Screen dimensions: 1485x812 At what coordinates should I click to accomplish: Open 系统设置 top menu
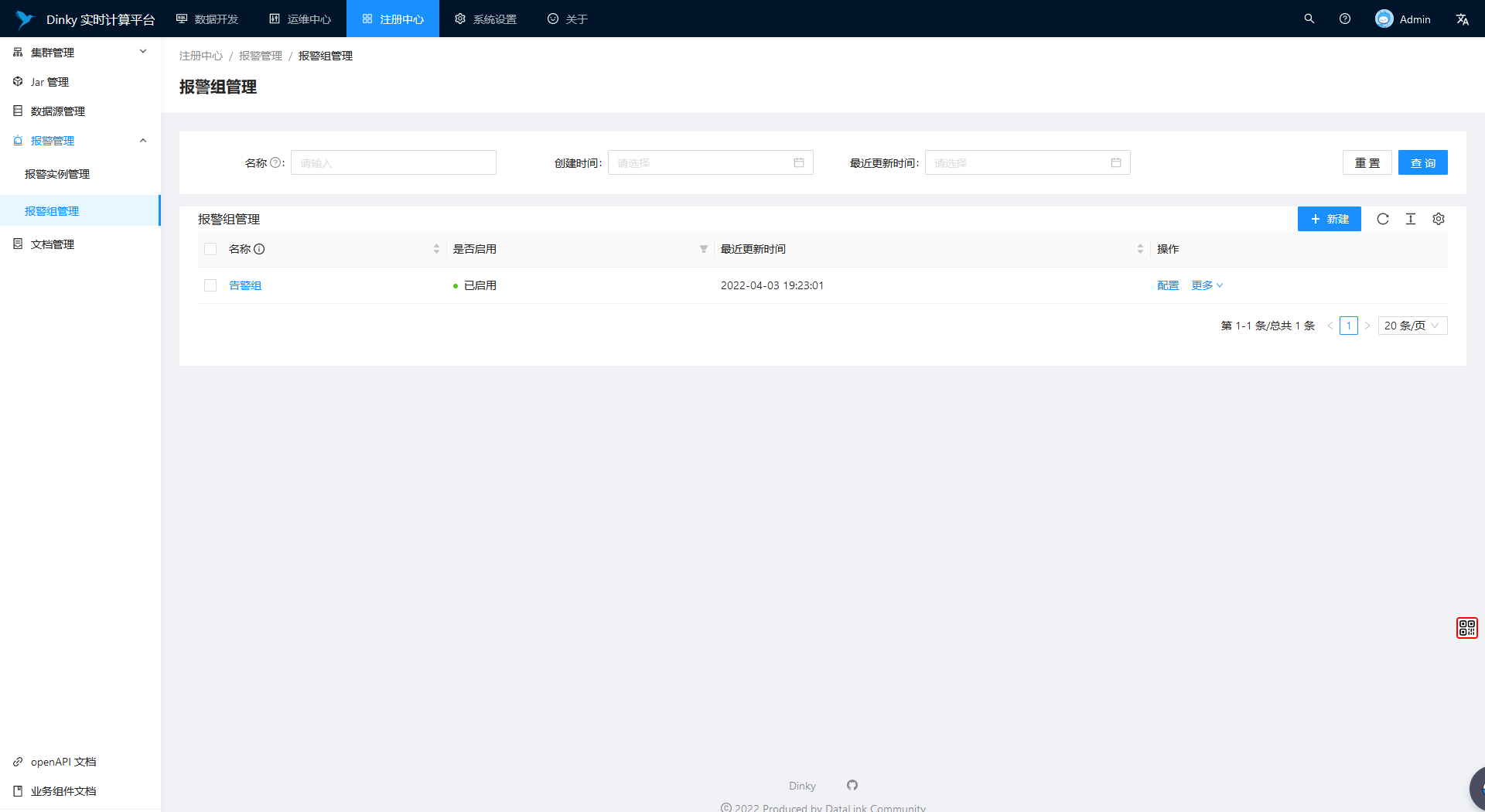tap(486, 19)
